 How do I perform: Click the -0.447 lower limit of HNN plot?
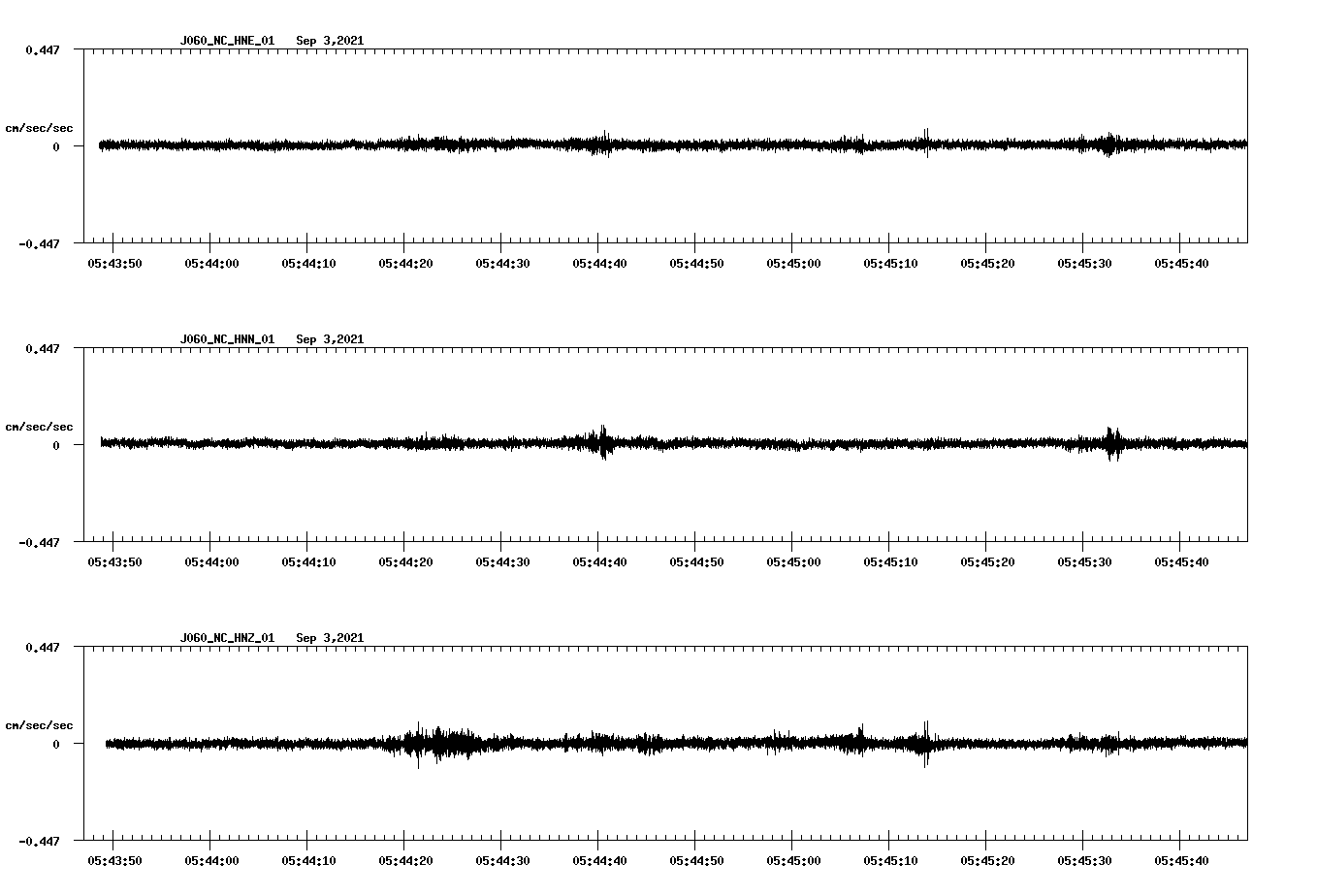(39, 543)
